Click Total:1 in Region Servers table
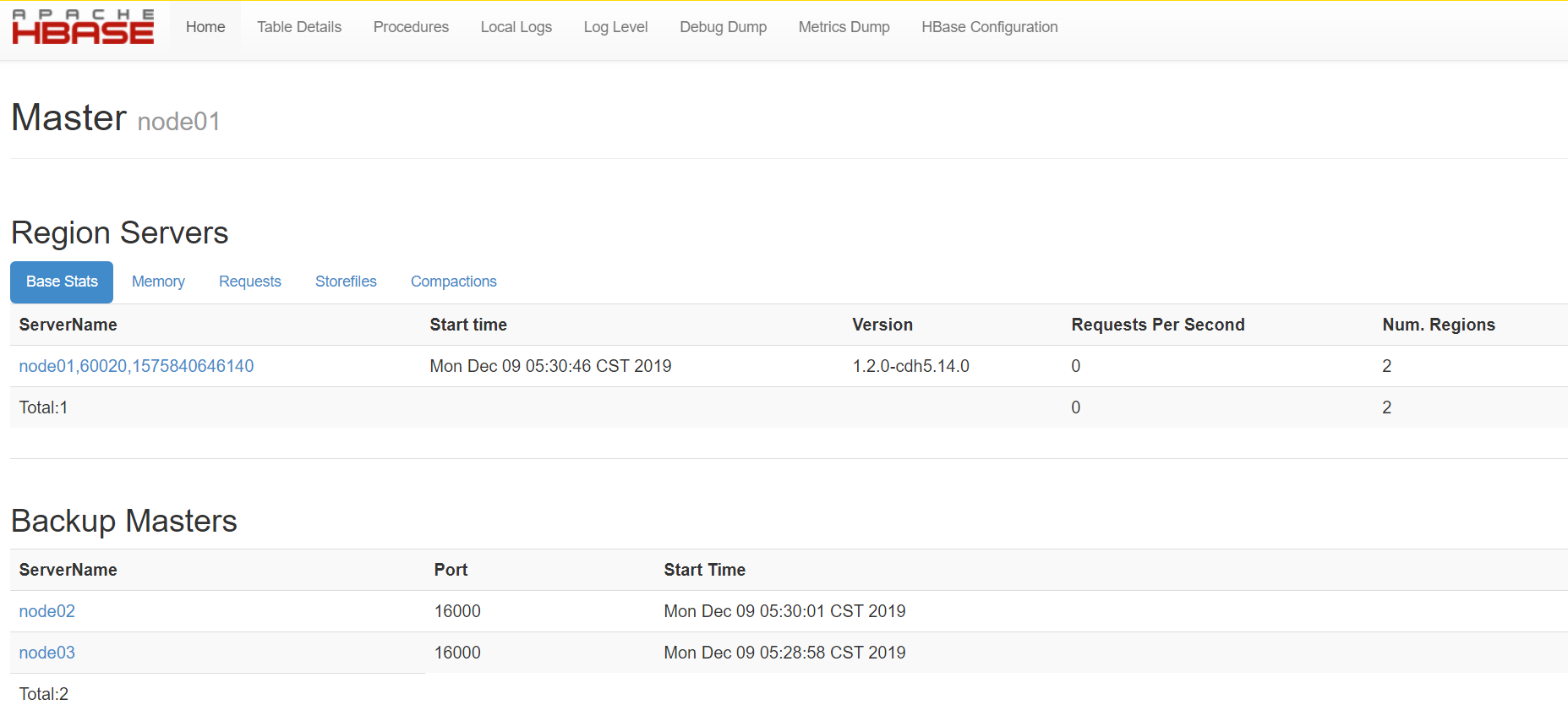The width and height of the screenshot is (1568, 716). click(x=43, y=407)
